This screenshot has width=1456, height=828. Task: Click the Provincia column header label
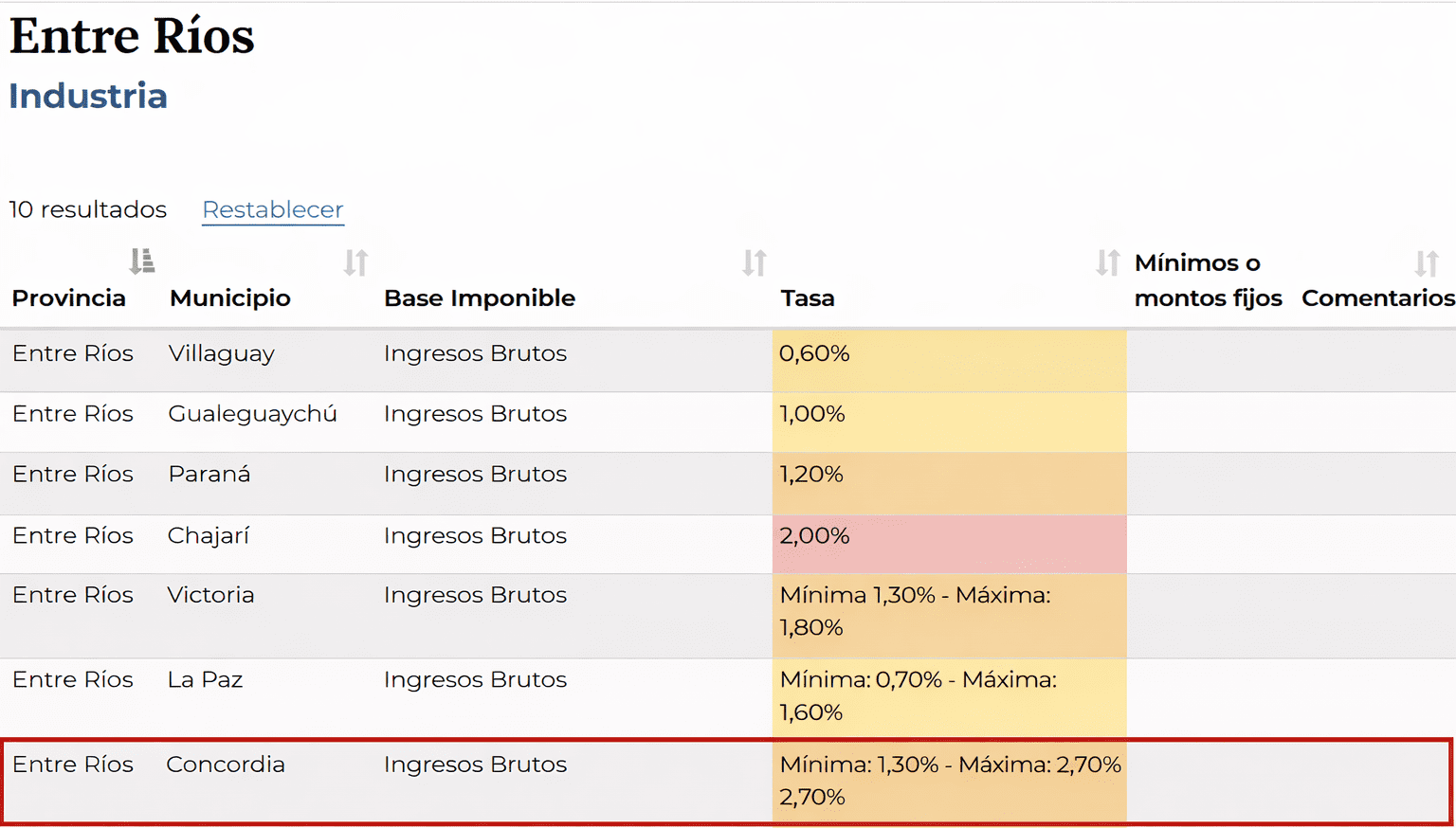coord(68,298)
